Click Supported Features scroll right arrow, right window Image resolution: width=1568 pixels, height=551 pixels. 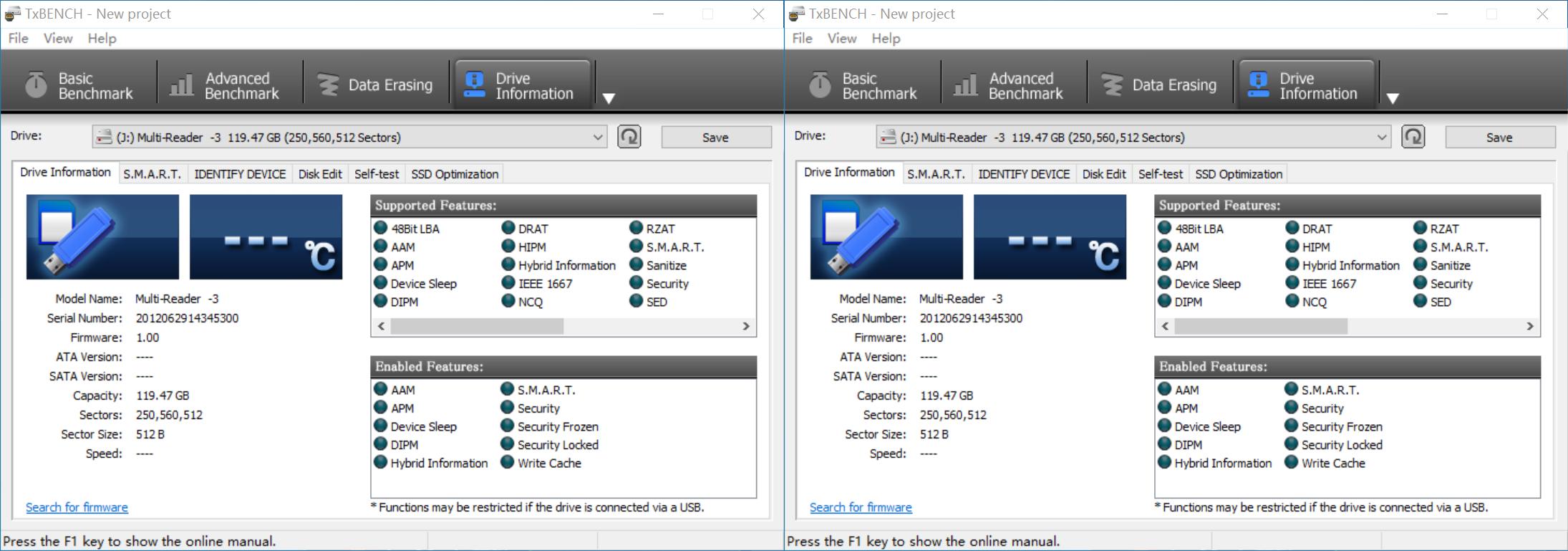1530,327
